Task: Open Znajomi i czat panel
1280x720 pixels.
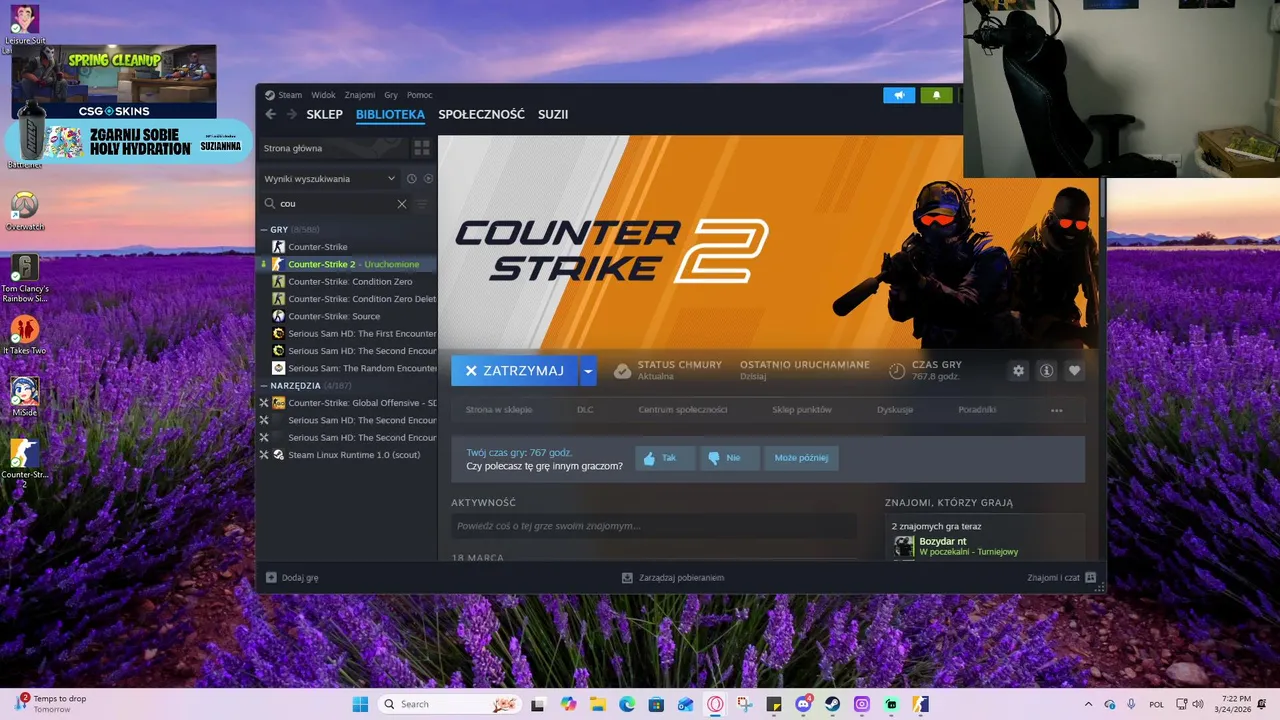Action: (x=1061, y=578)
